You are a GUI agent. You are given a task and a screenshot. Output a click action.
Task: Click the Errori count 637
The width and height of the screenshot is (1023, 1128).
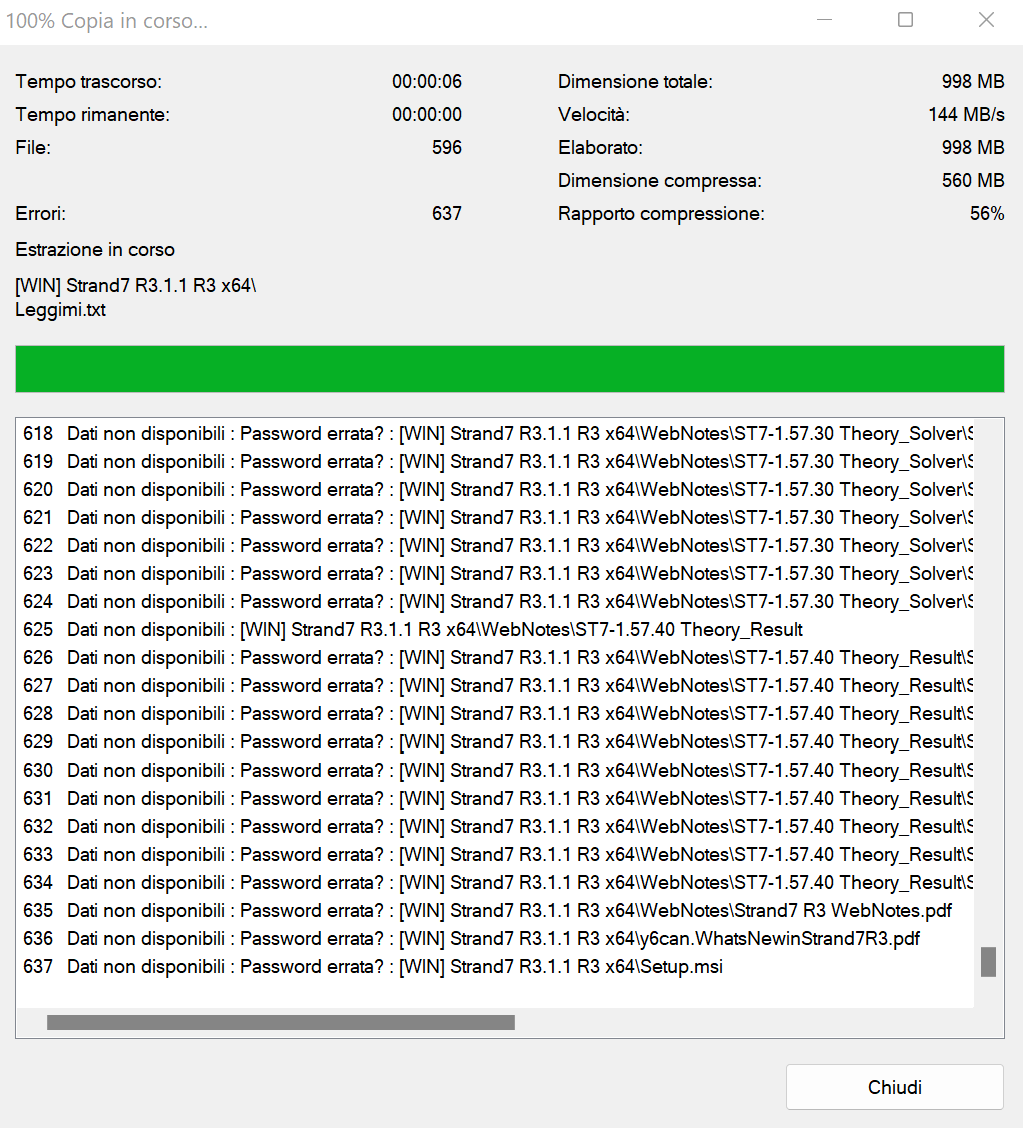pyautogui.click(x=447, y=214)
